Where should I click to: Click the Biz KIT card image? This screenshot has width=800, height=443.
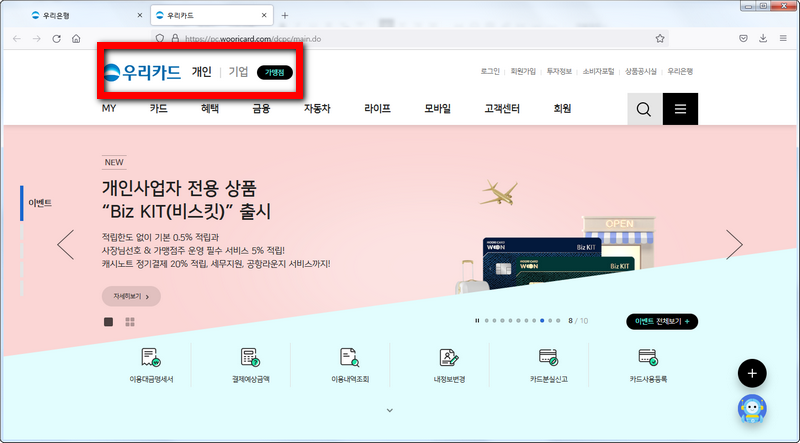(558, 264)
